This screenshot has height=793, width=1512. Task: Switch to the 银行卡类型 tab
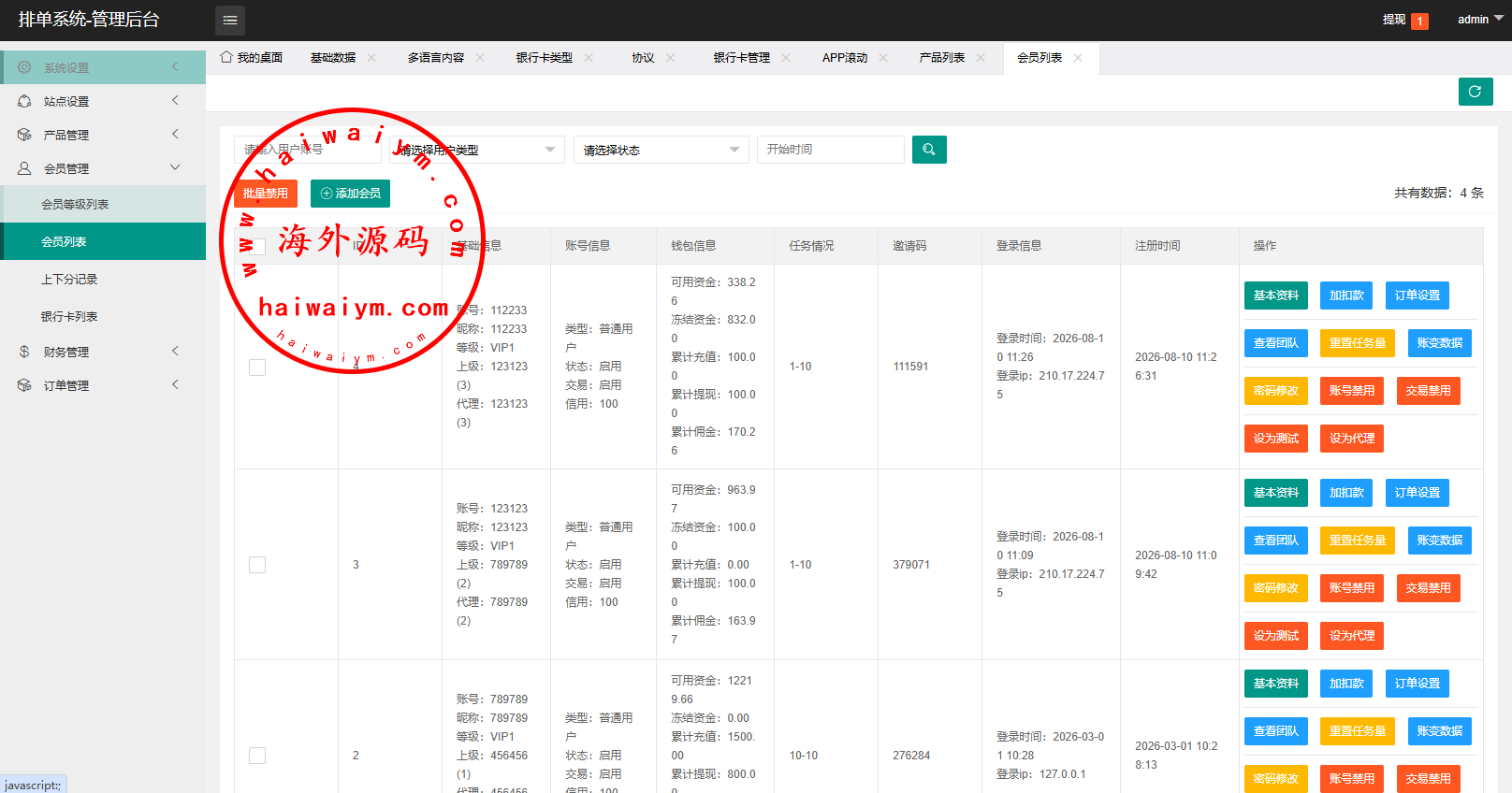pyautogui.click(x=545, y=58)
